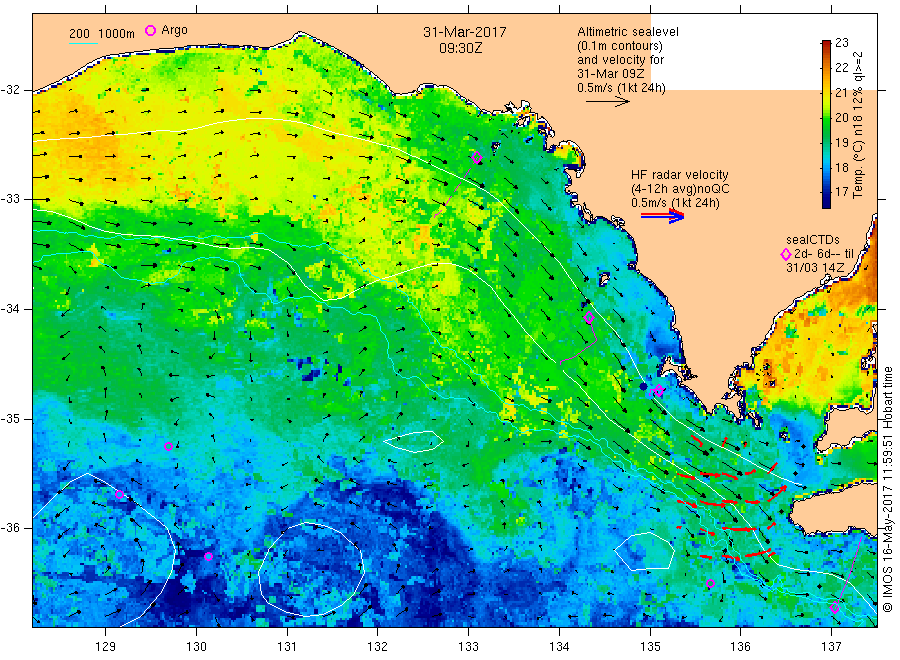Select the Argo float marker near 135.7°E, 36.5°S

(x=710, y=583)
